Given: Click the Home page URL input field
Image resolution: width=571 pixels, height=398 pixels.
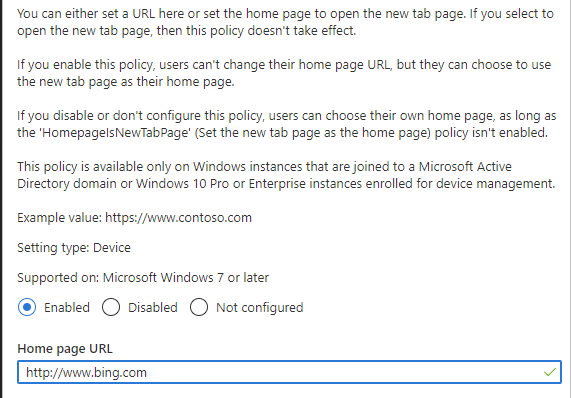Looking at the screenshot, I should point(289,372).
